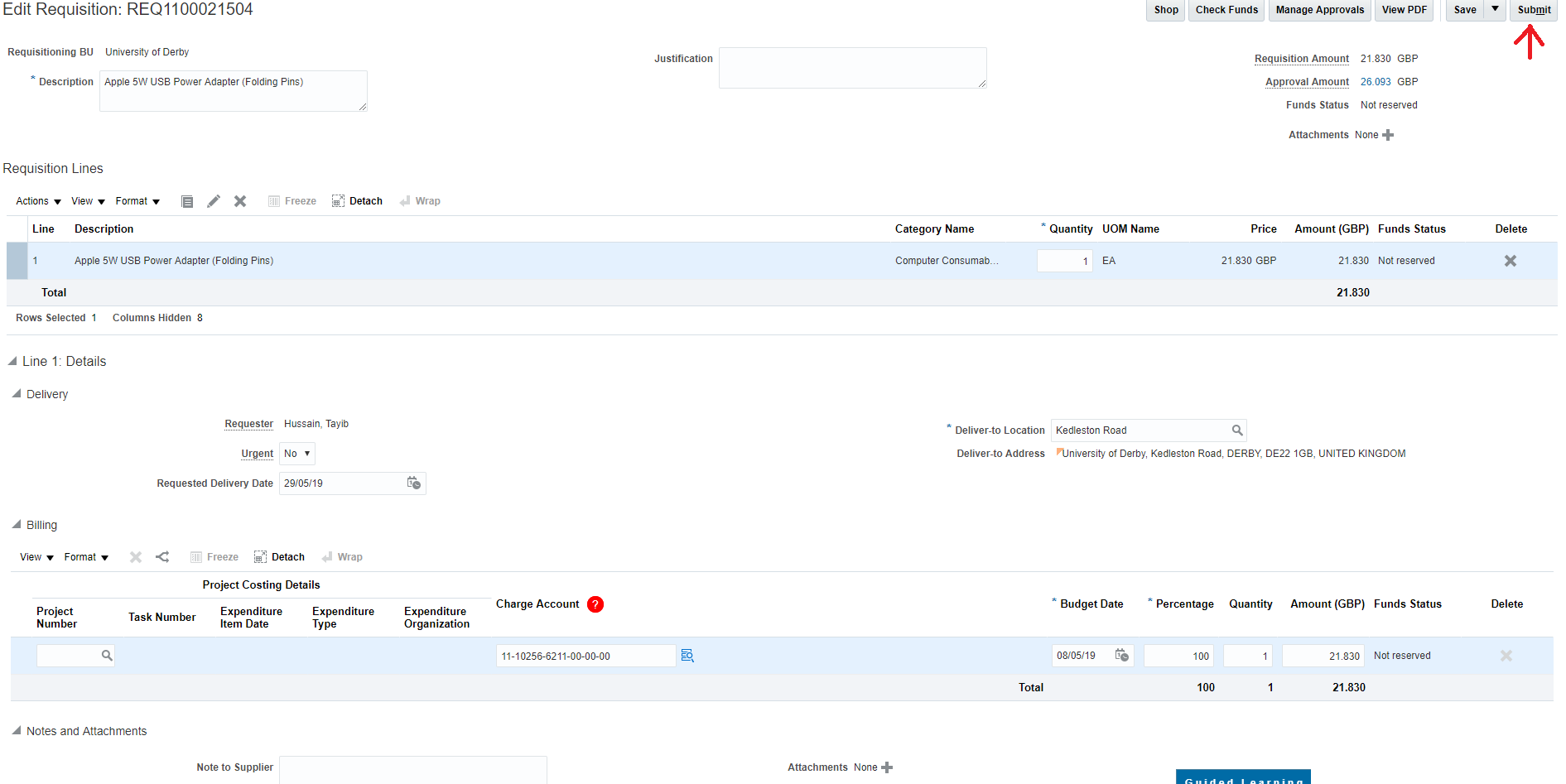Click the Check Funds button

[x=1226, y=10]
